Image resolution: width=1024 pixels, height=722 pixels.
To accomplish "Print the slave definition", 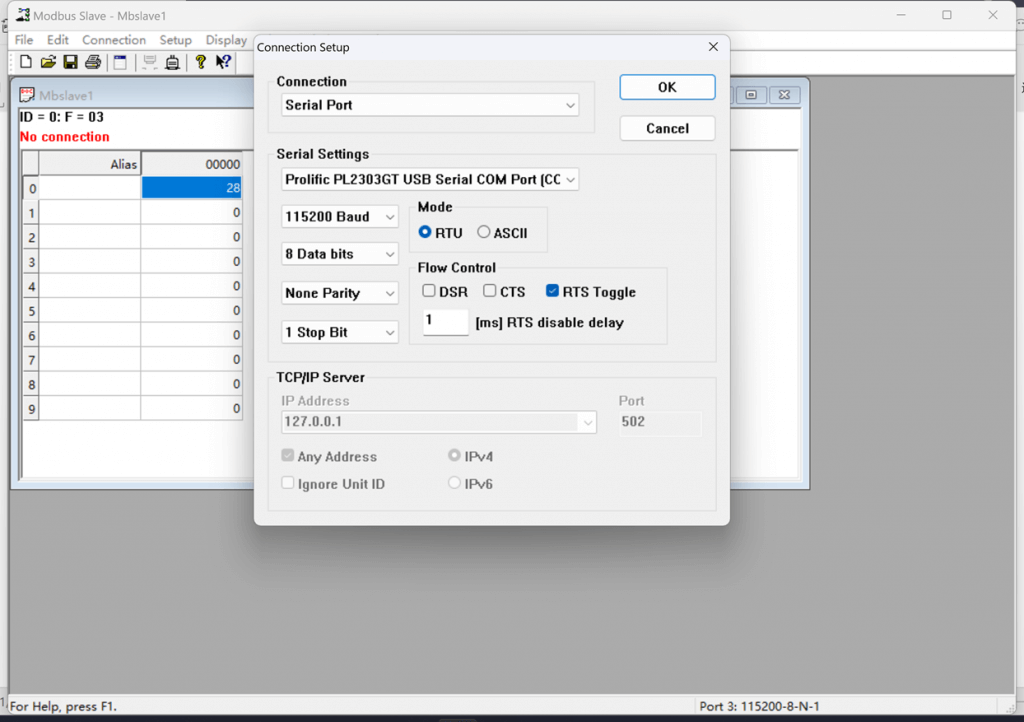I will 93,61.
